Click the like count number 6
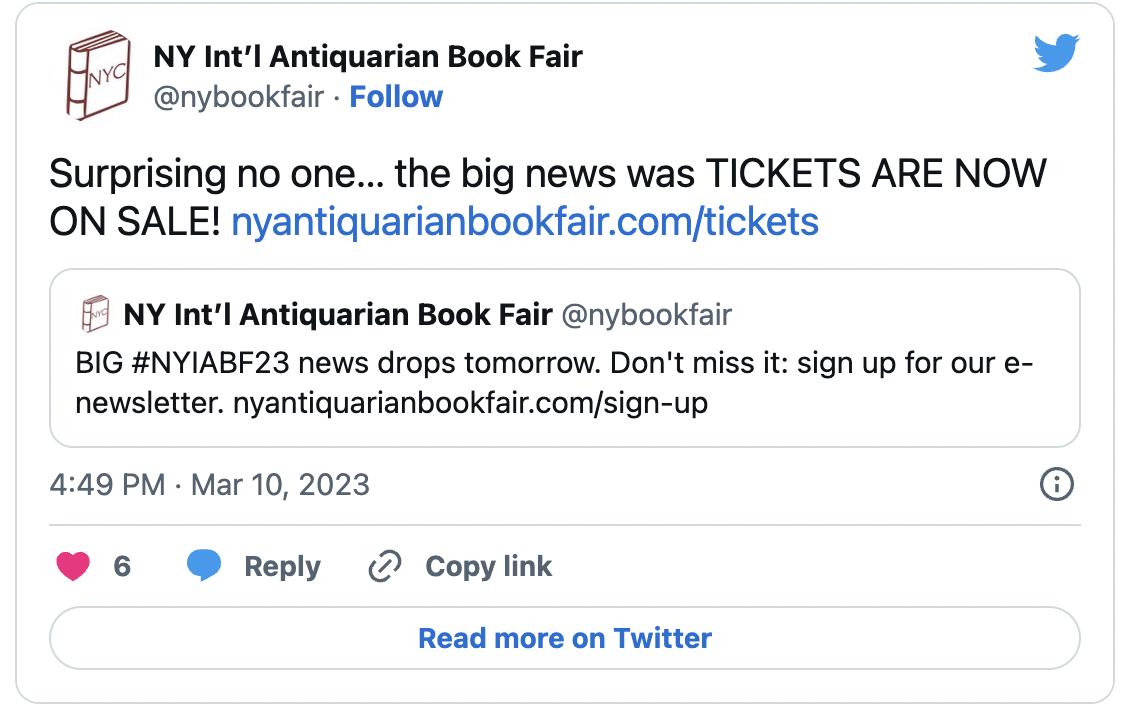The width and height of the screenshot is (1124, 712). [x=122, y=567]
